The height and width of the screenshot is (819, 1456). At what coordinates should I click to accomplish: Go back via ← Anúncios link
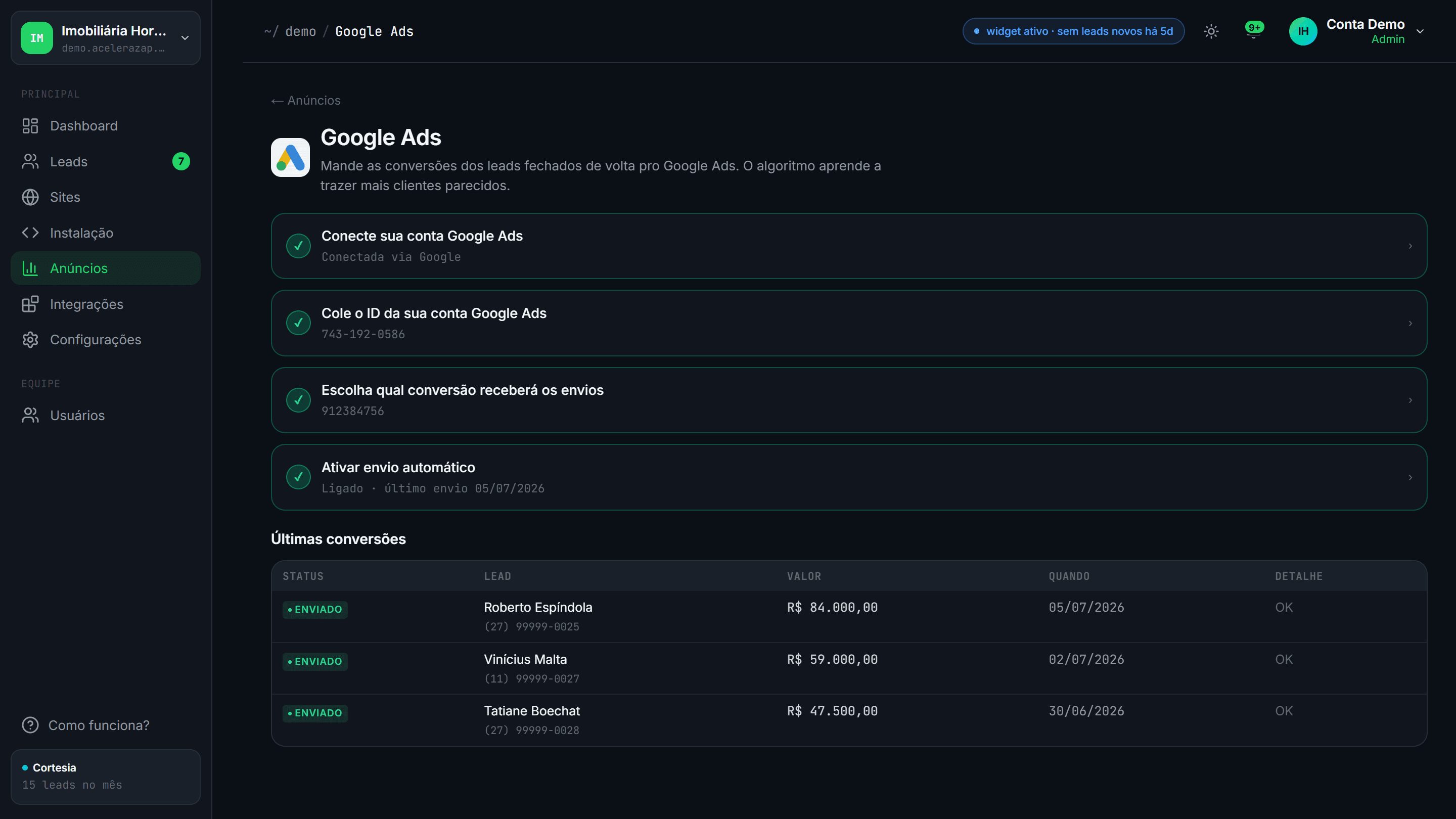(x=306, y=101)
